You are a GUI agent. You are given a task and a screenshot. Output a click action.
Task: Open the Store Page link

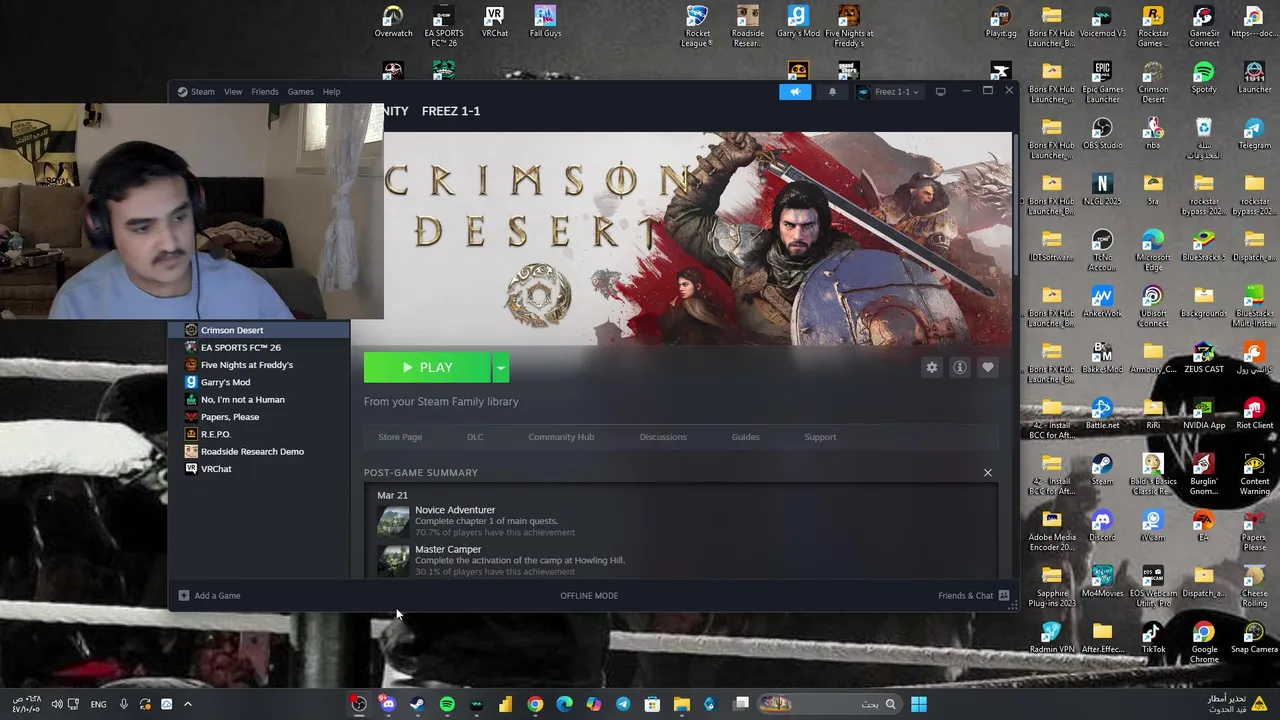(400, 437)
